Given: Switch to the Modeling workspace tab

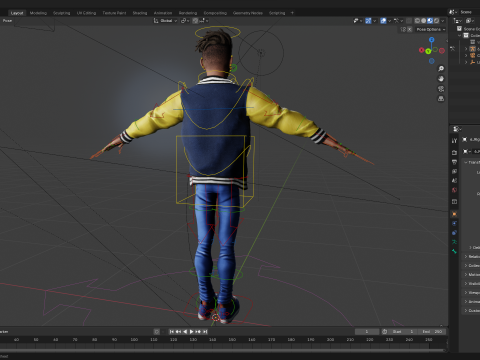Looking at the screenshot, I should [38, 13].
